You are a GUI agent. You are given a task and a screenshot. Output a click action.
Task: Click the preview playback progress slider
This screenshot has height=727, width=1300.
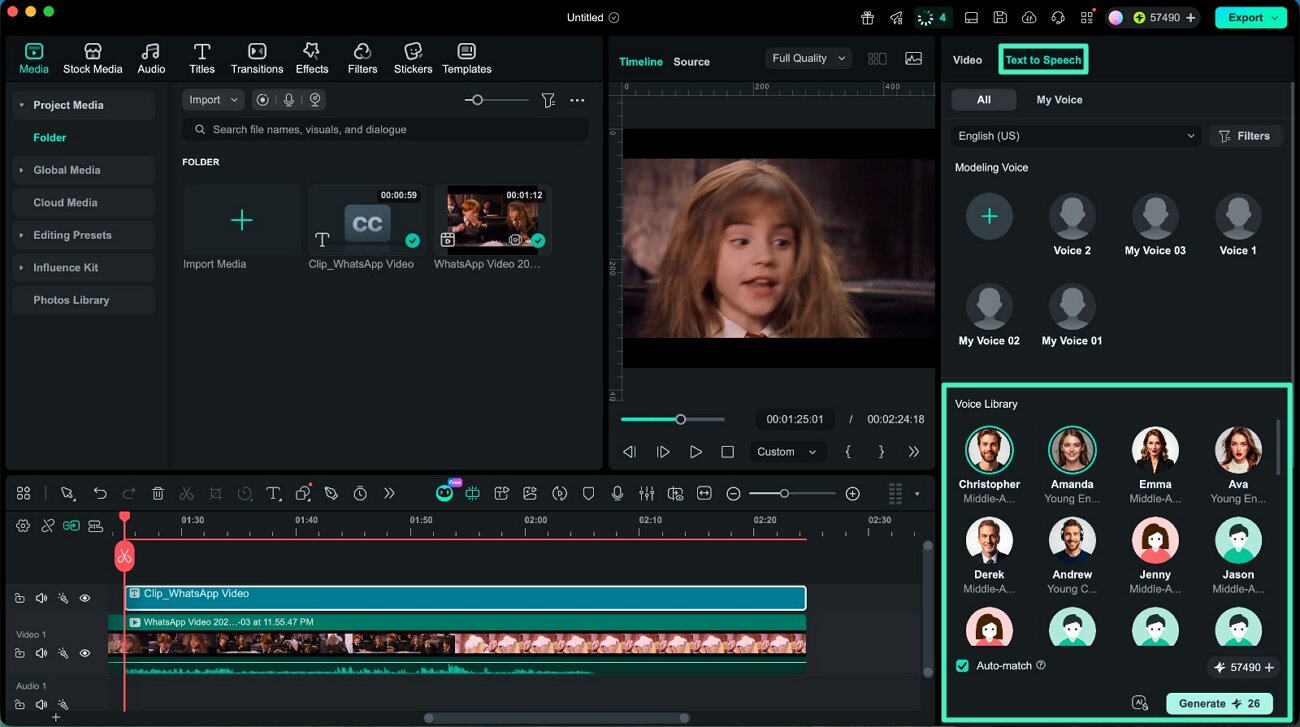pos(672,419)
